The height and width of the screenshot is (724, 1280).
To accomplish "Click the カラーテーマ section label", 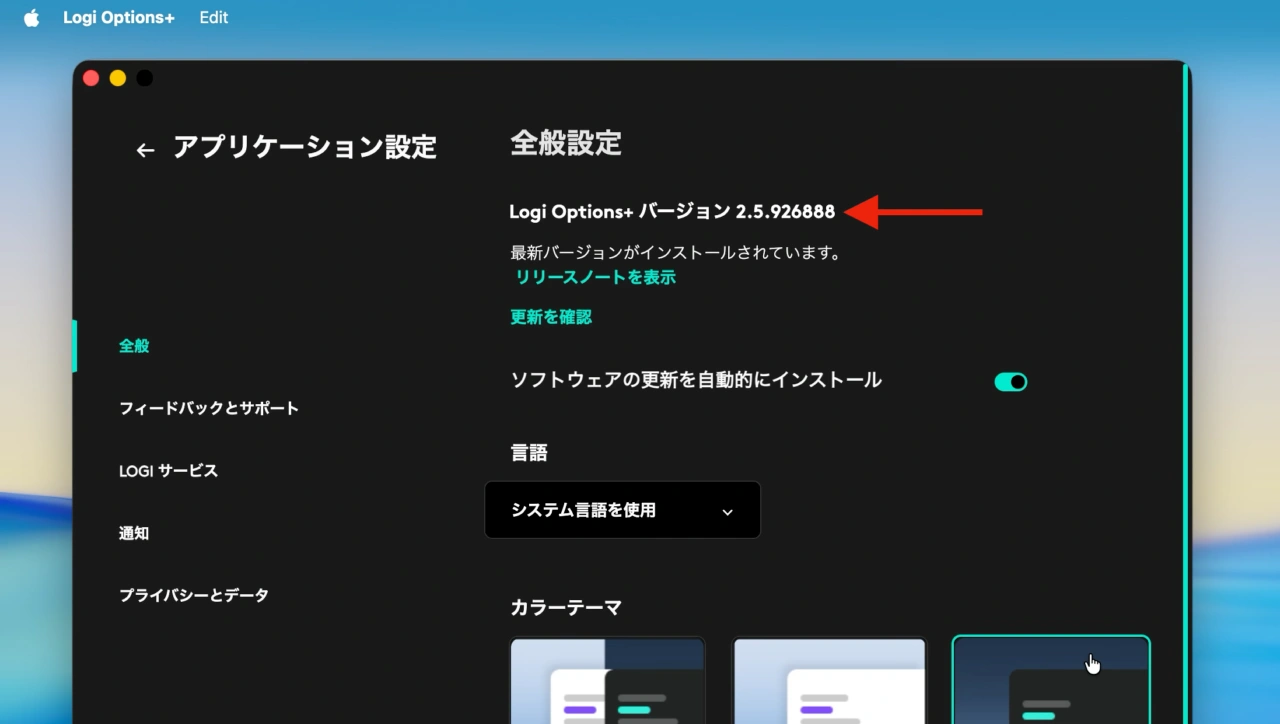I will (566, 607).
